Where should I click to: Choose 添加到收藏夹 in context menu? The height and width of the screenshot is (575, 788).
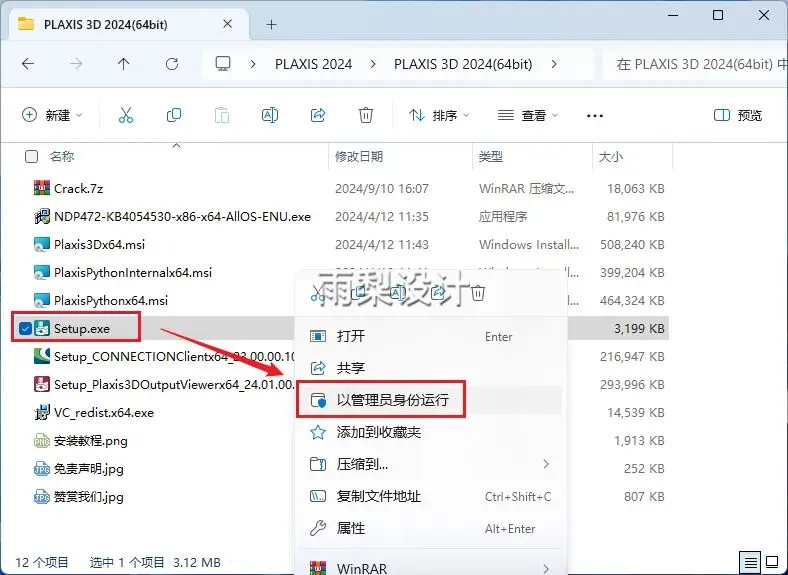[430, 432]
